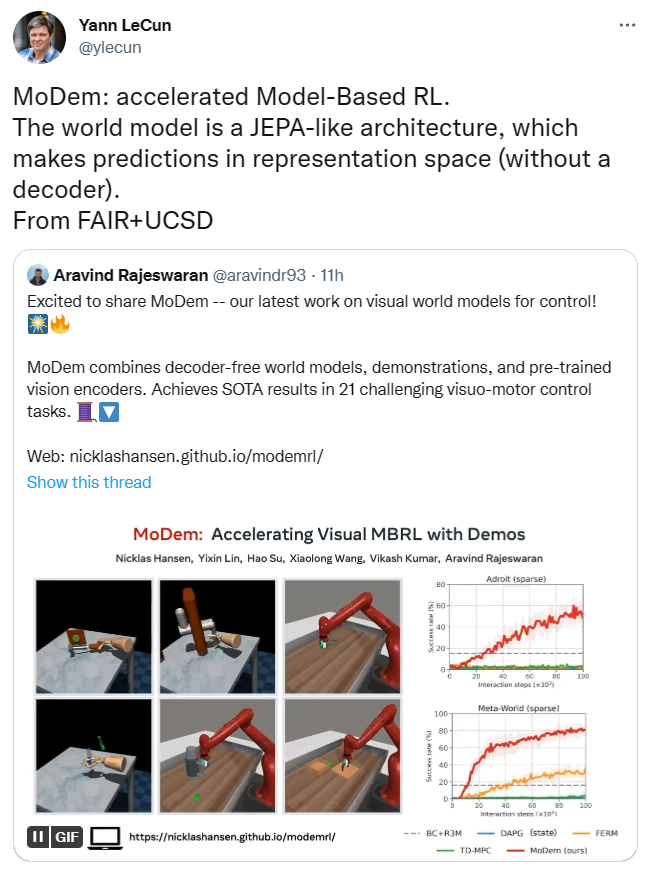The image size is (652, 872).
Task: Click the red MoDem (ours) legend entry
Action: click(543, 851)
